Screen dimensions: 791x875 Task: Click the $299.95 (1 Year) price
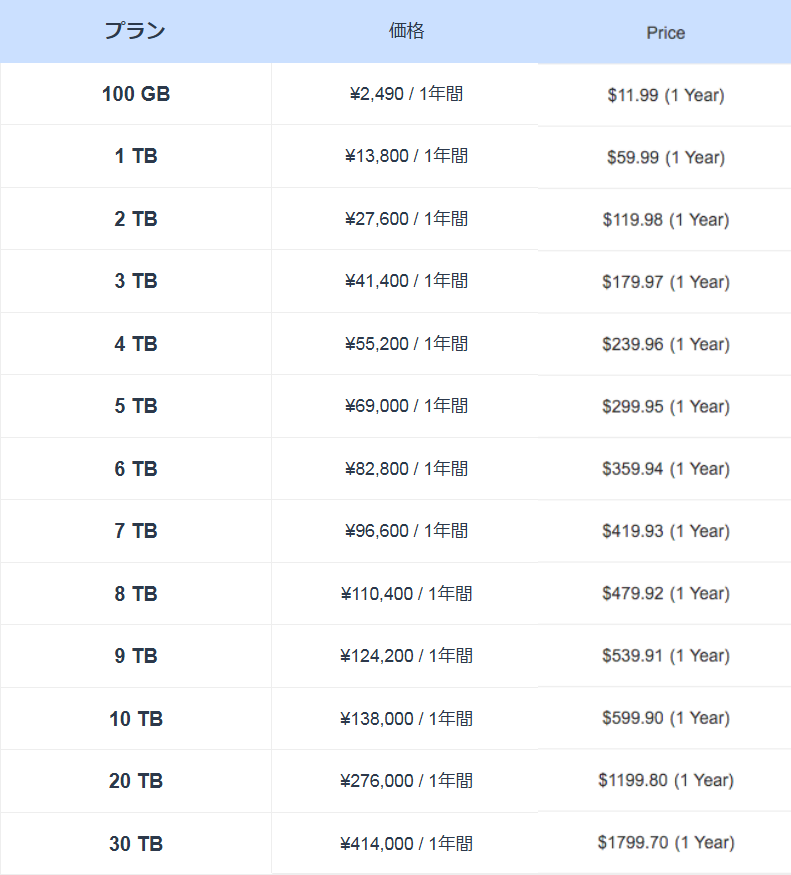[666, 407]
